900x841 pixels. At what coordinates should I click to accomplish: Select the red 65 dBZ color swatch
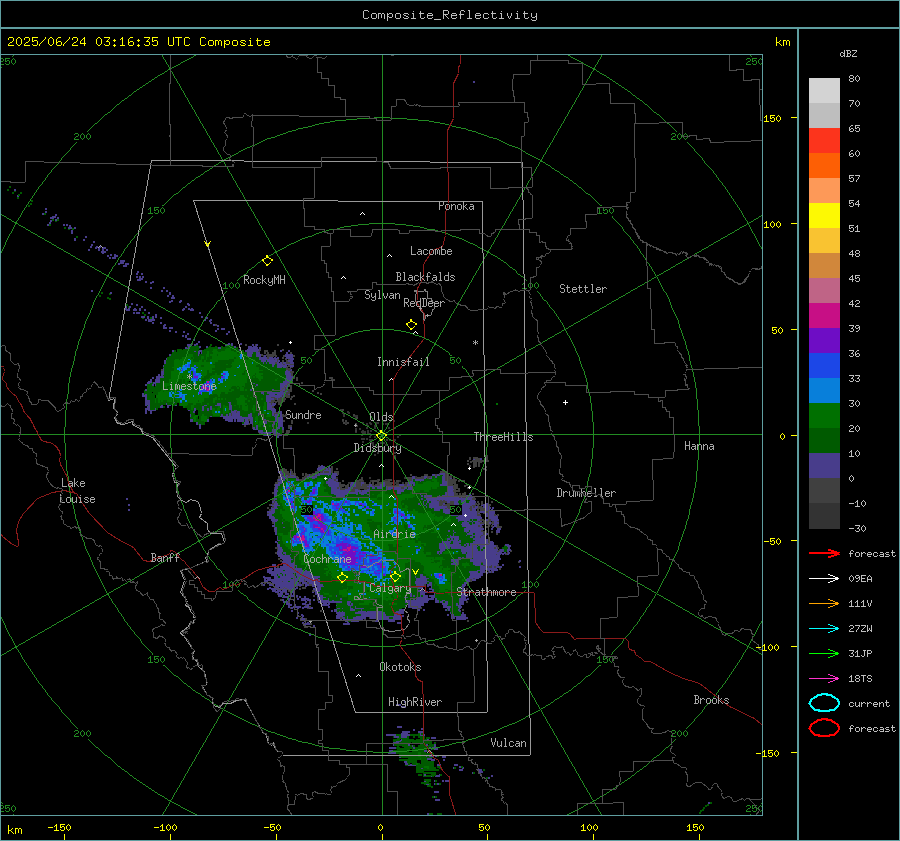[x=824, y=140]
